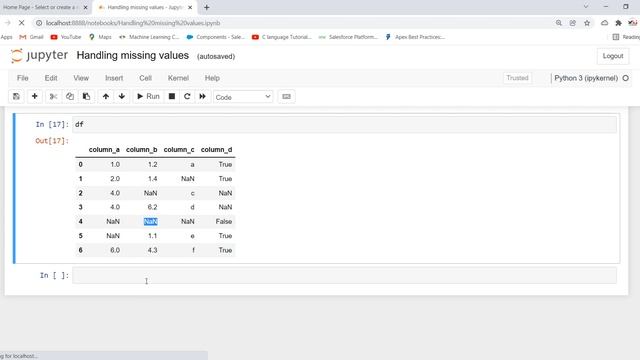This screenshot has width=640, height=360.
Task: Move selected cell up arrow
Action: click(x=106, y=97)
